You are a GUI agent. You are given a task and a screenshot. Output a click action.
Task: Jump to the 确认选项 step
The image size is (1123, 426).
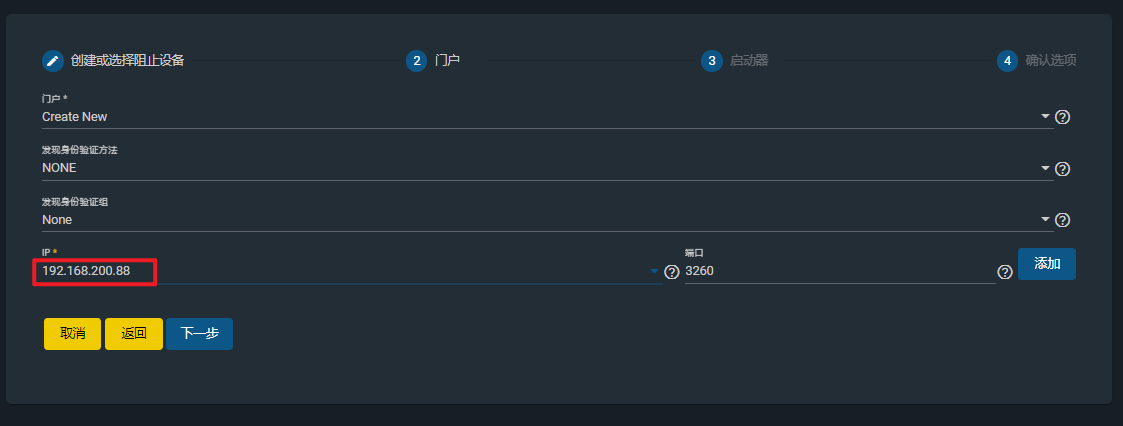(x=1050, y=60)
